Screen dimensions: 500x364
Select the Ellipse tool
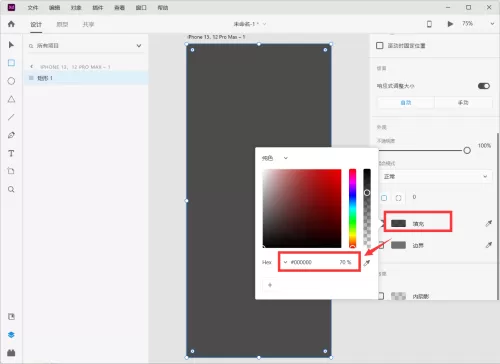pyautogui.click(x=11, y=81)
